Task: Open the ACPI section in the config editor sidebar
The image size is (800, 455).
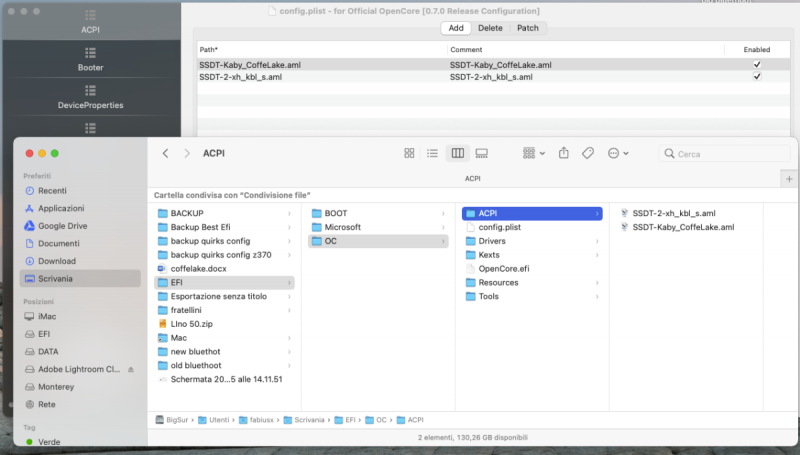Action: (90, 21)
